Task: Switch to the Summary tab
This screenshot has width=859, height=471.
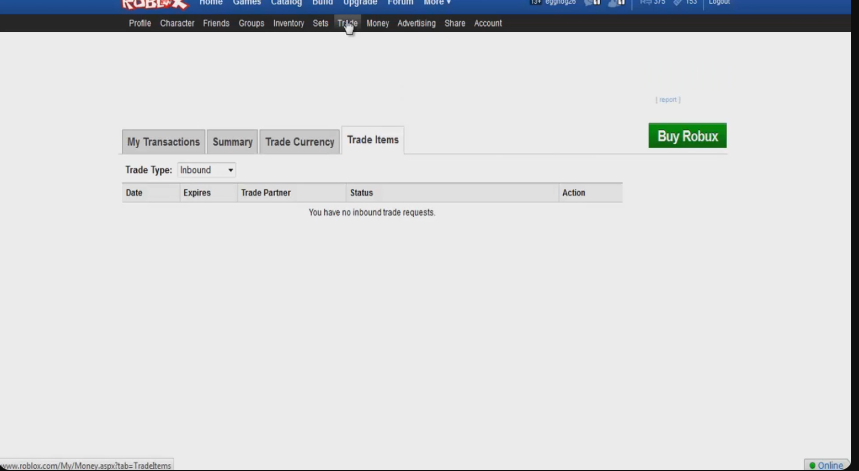Action: coord(232,142)
